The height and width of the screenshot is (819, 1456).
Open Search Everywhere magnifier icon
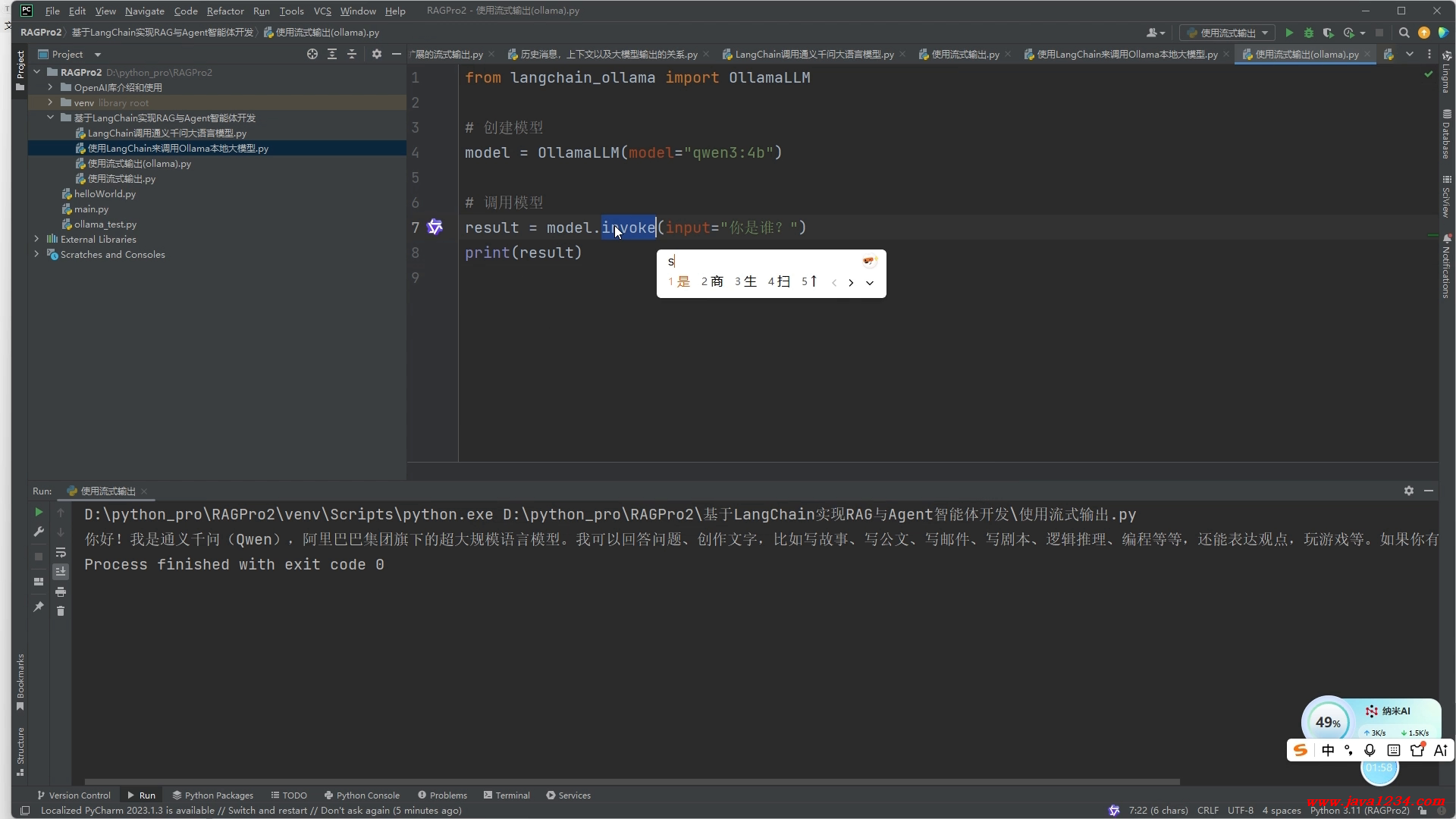[x=1404, y=33]
